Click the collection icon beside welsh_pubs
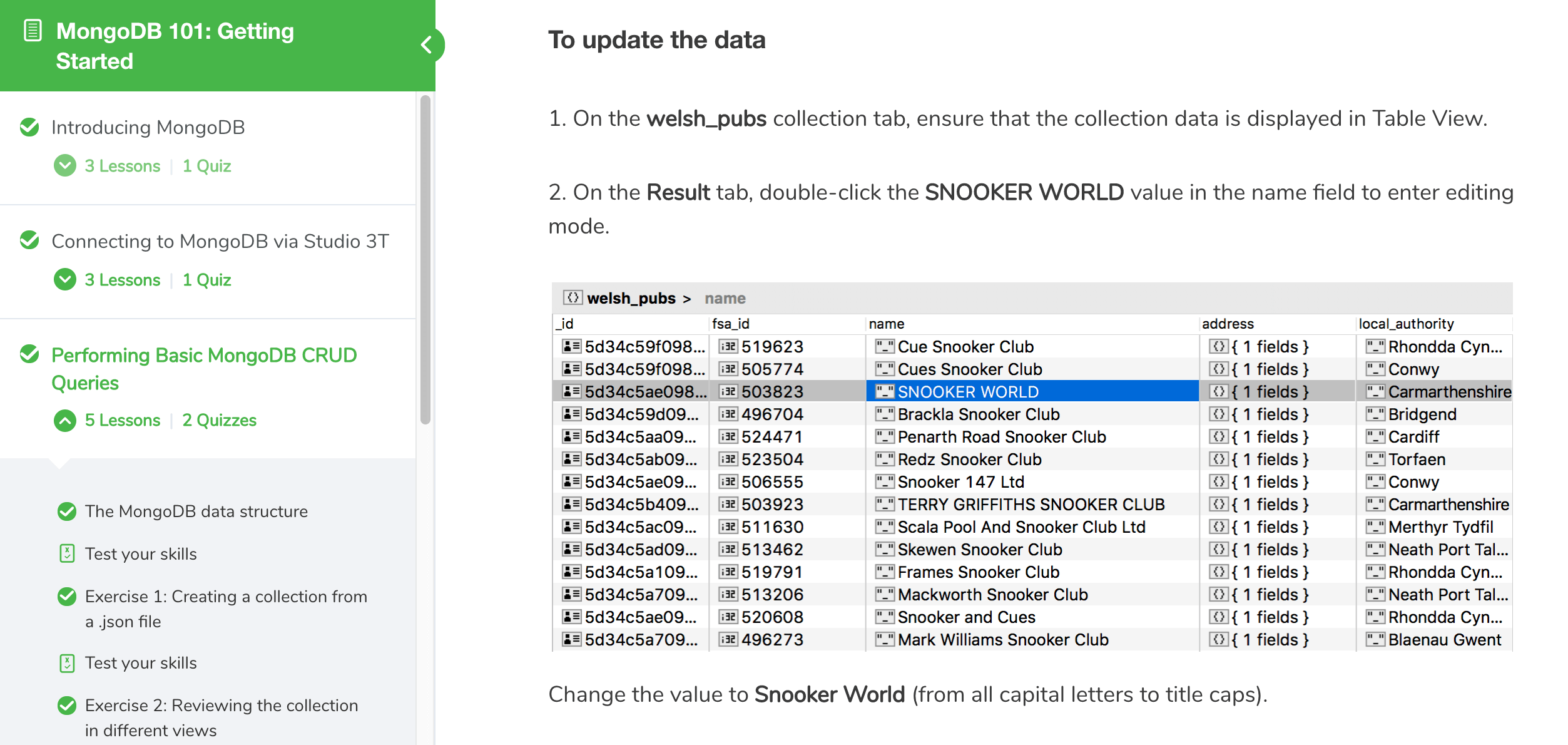The height and width of the screenshot is (745, 1568). pos(573,297)
